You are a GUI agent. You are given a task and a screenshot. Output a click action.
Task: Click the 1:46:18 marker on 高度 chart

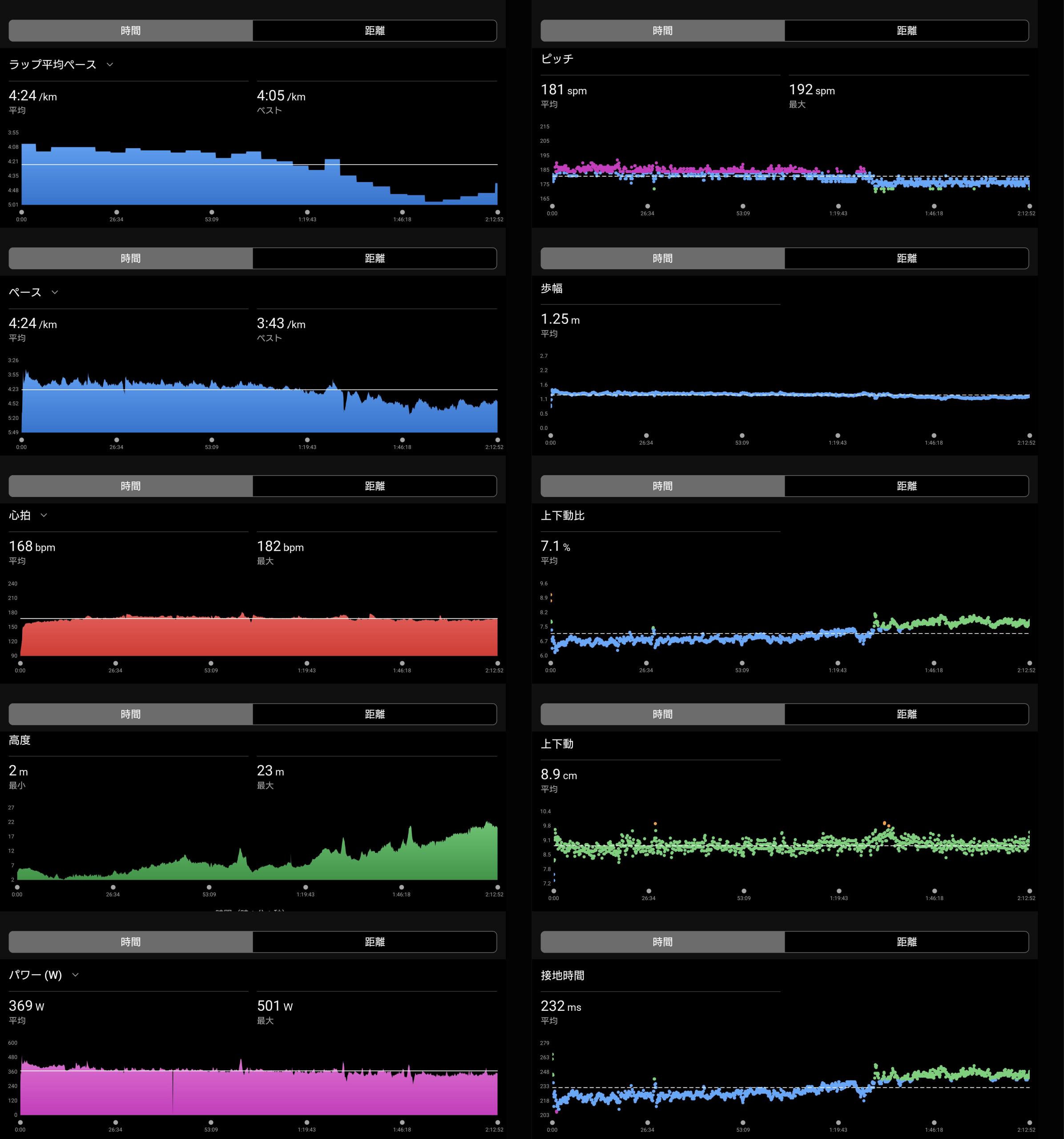pos(401,888)
